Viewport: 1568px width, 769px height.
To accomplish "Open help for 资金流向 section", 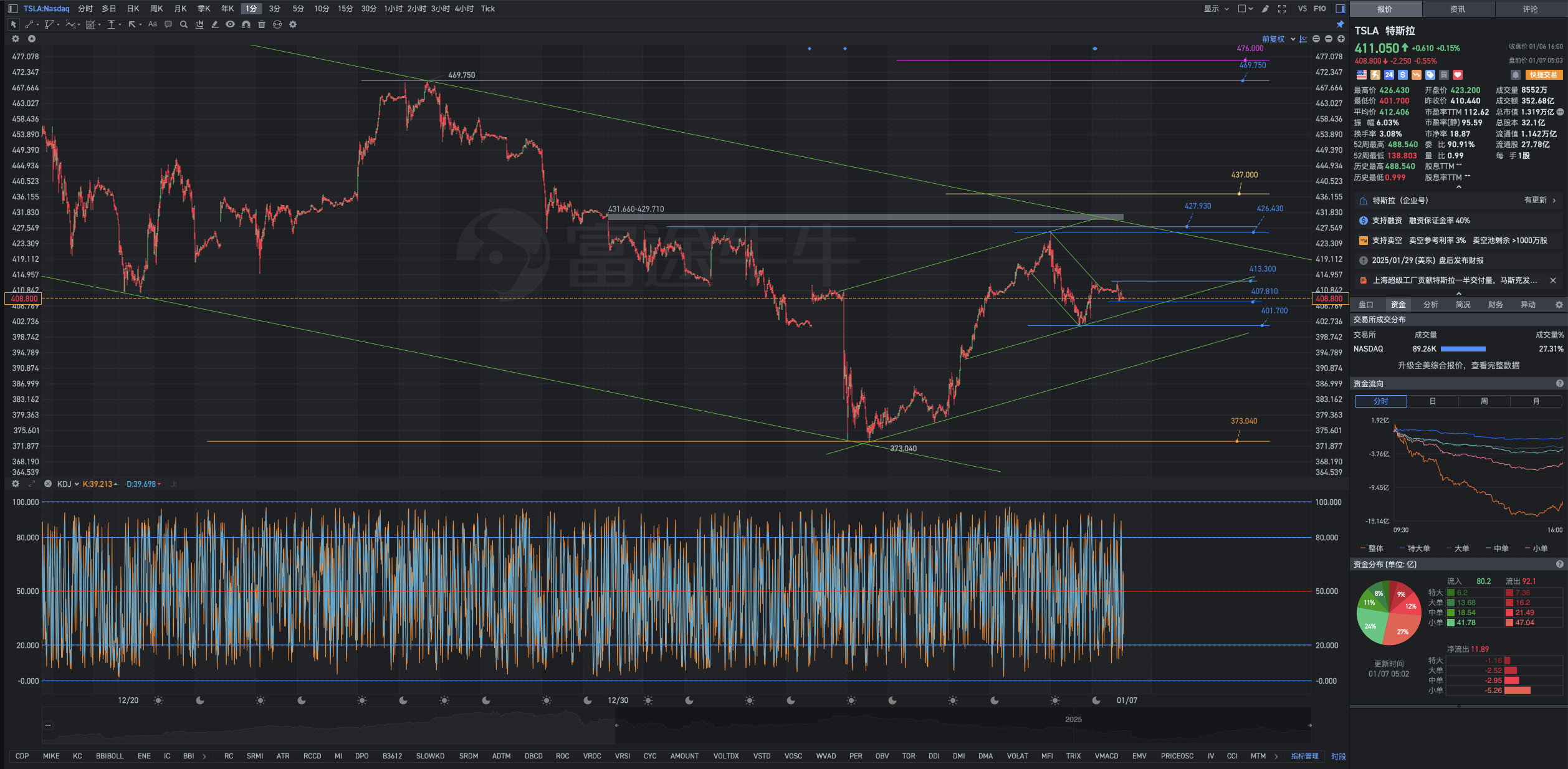I will point(1559,383).
